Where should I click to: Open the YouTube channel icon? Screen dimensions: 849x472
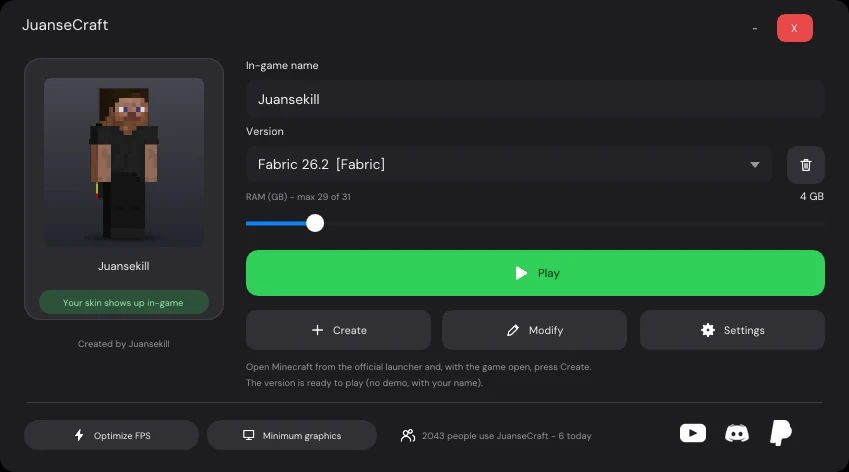693,433
